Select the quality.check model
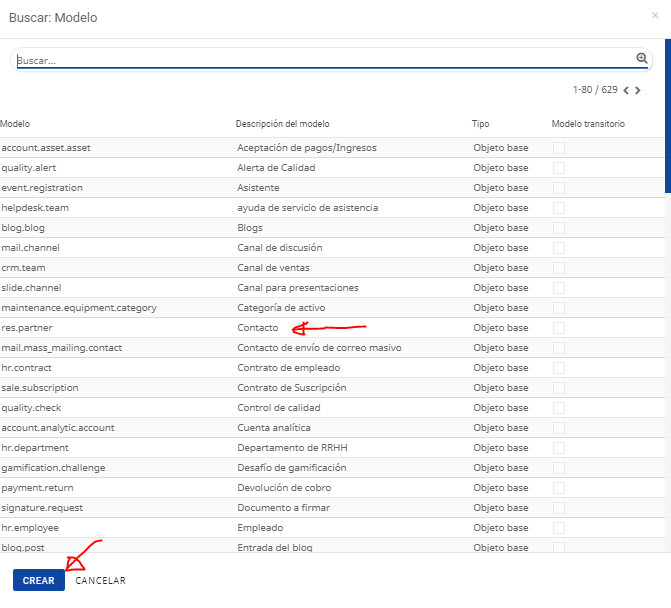This screenshot has height=608, width=671. tap(31, 408)
